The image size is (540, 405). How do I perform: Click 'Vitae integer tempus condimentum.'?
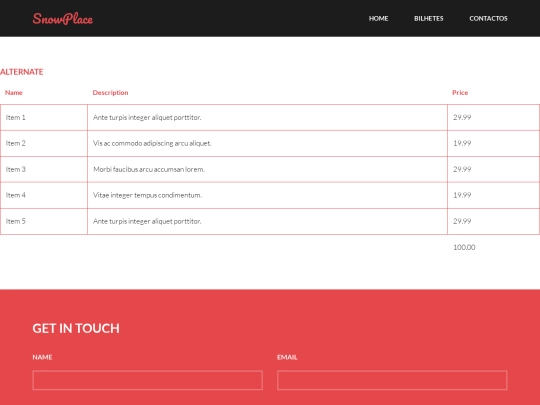pos(147,195)
